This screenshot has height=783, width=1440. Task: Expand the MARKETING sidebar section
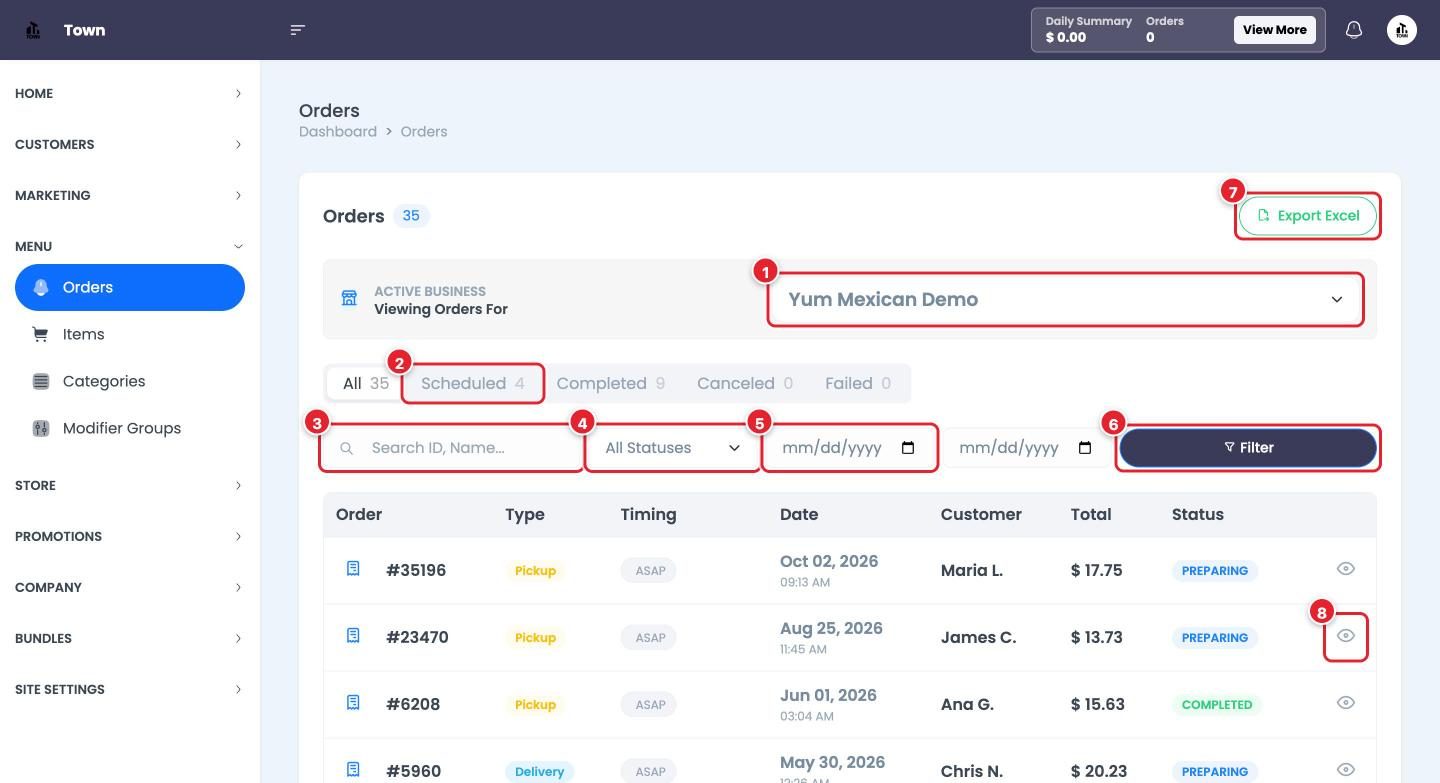click(130, 195)
